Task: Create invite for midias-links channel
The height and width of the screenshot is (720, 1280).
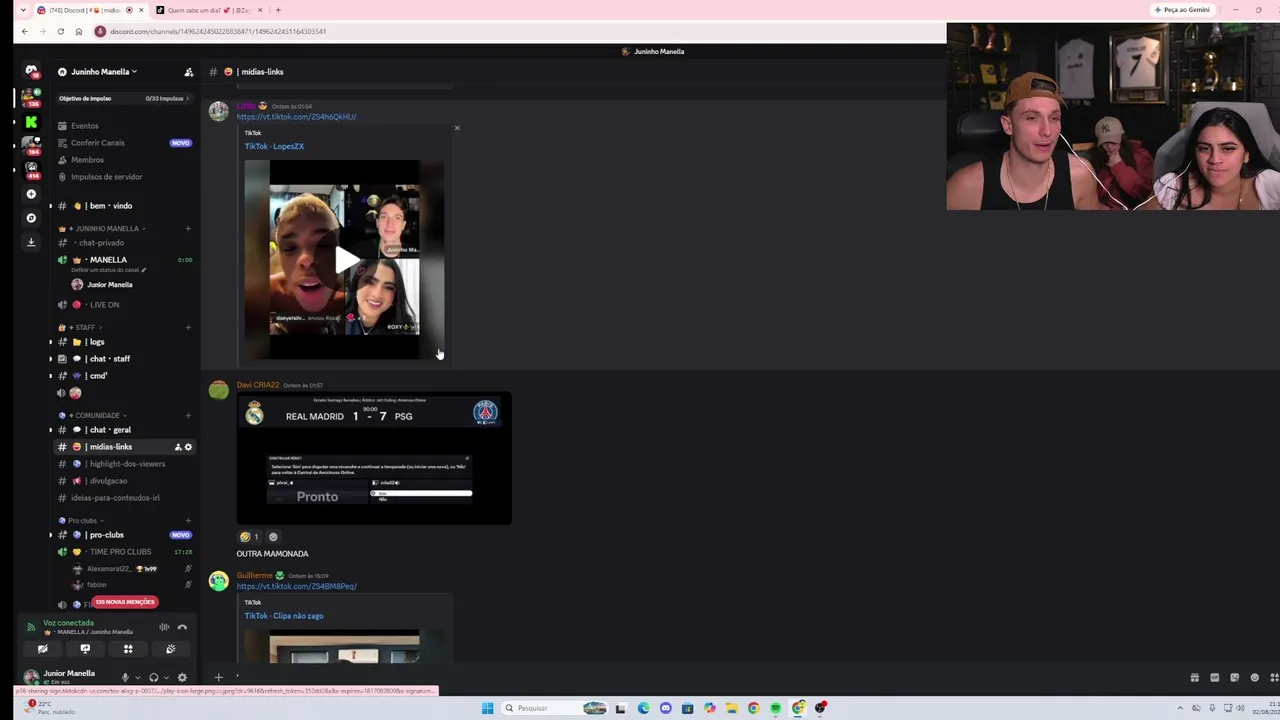Action: [178, 447]
